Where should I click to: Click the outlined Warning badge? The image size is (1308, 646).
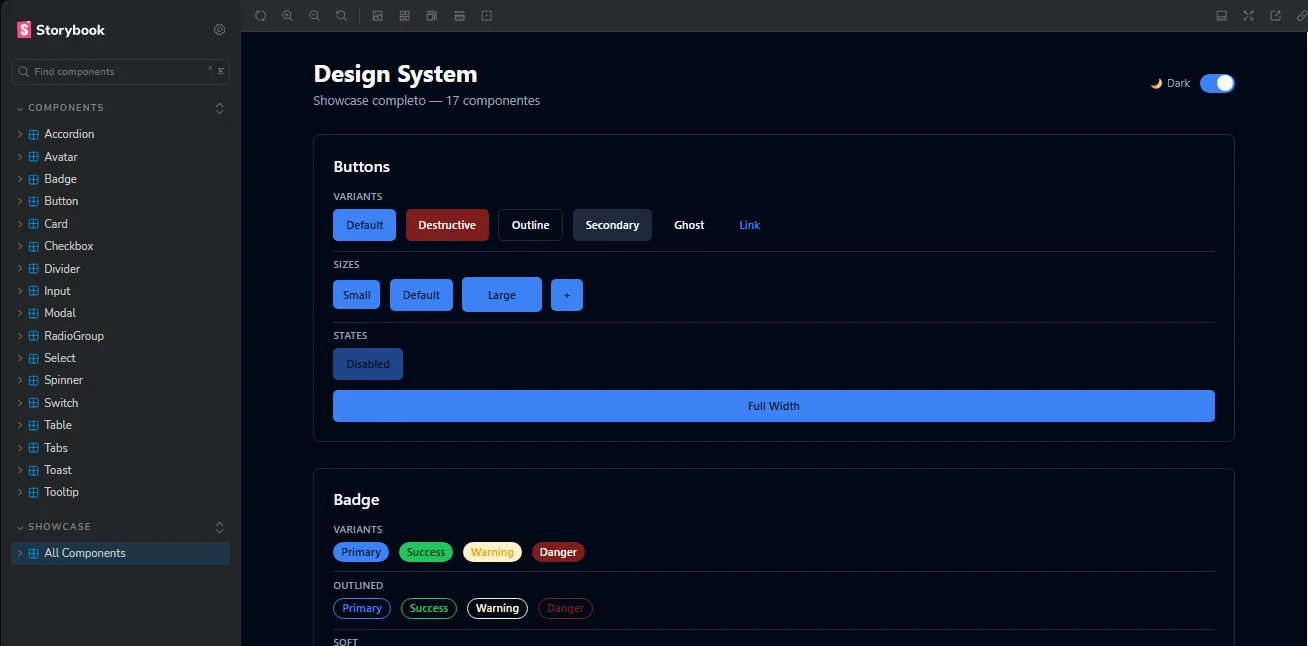click(x=497, y=608)
